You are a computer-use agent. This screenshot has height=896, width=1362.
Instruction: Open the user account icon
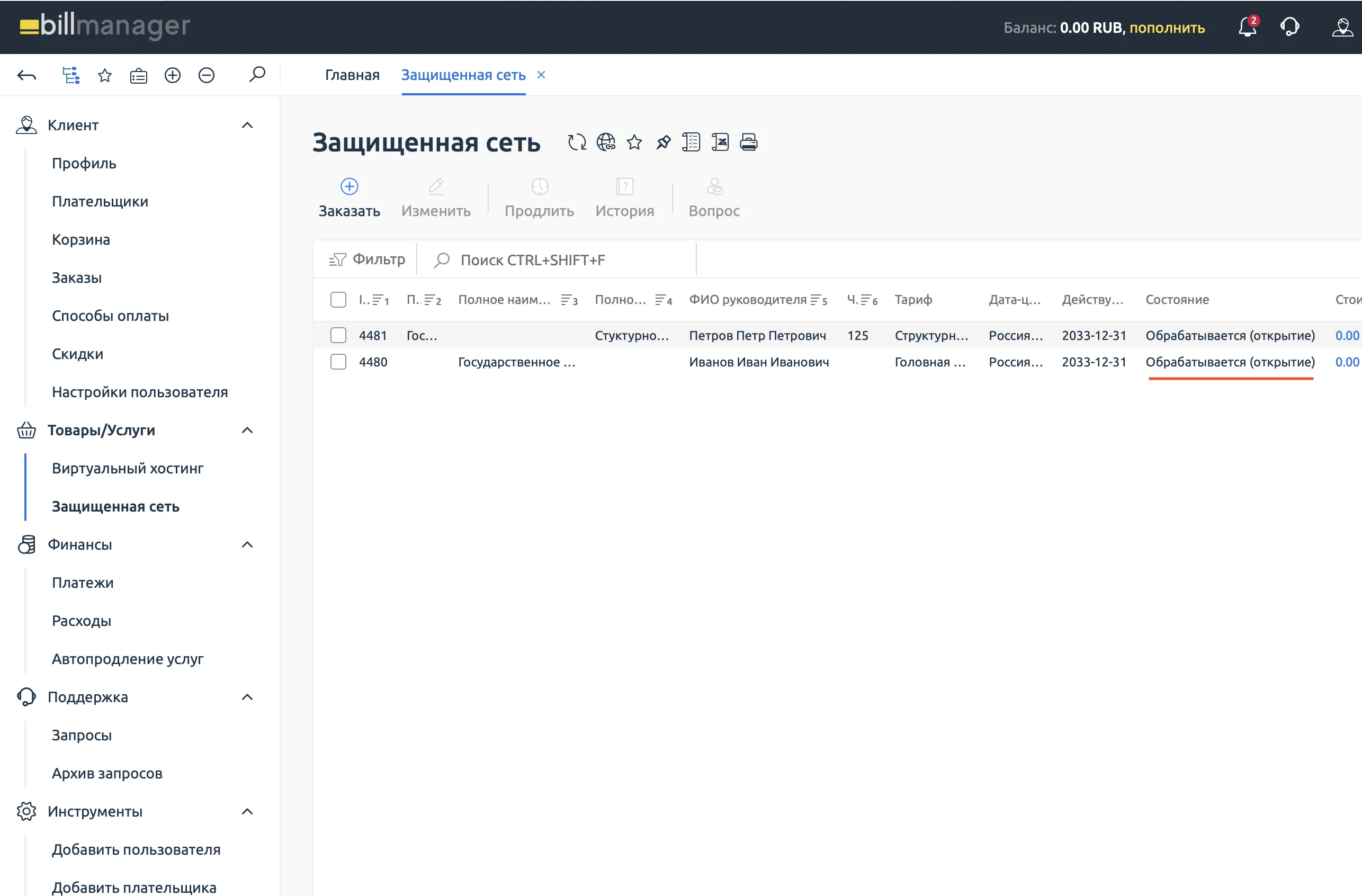[1342, 27]
